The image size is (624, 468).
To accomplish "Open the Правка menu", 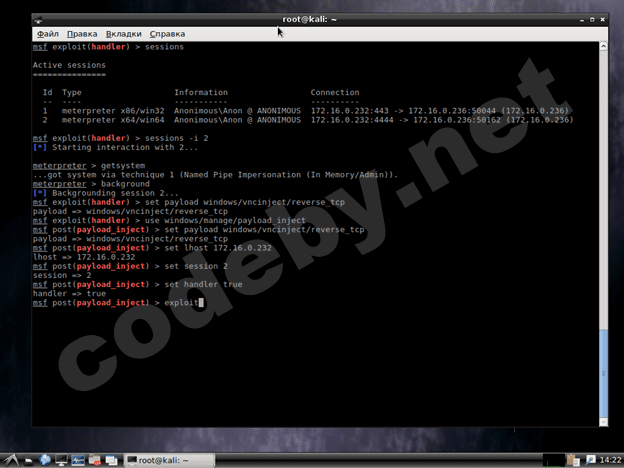I will pos(82,34).
